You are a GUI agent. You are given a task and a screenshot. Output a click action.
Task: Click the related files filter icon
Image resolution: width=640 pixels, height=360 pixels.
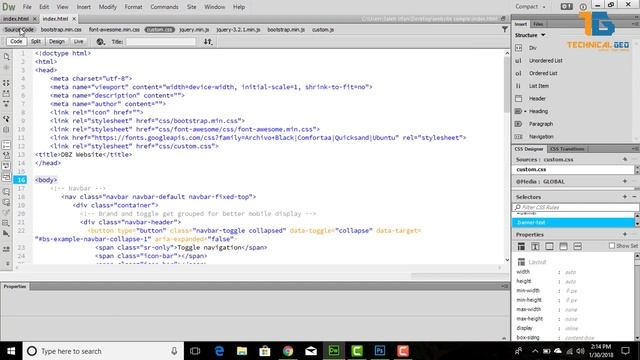[x=505, y=29]
